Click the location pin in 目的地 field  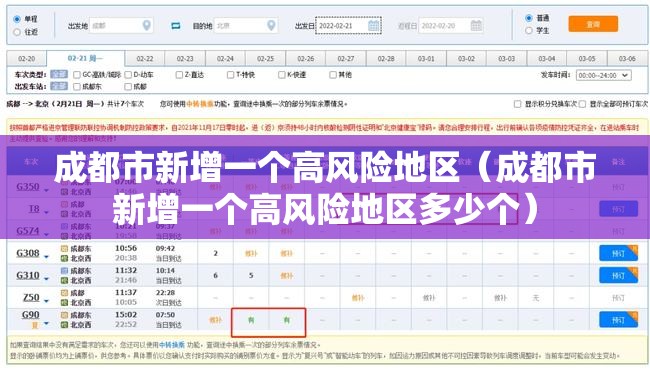(271, 25)
